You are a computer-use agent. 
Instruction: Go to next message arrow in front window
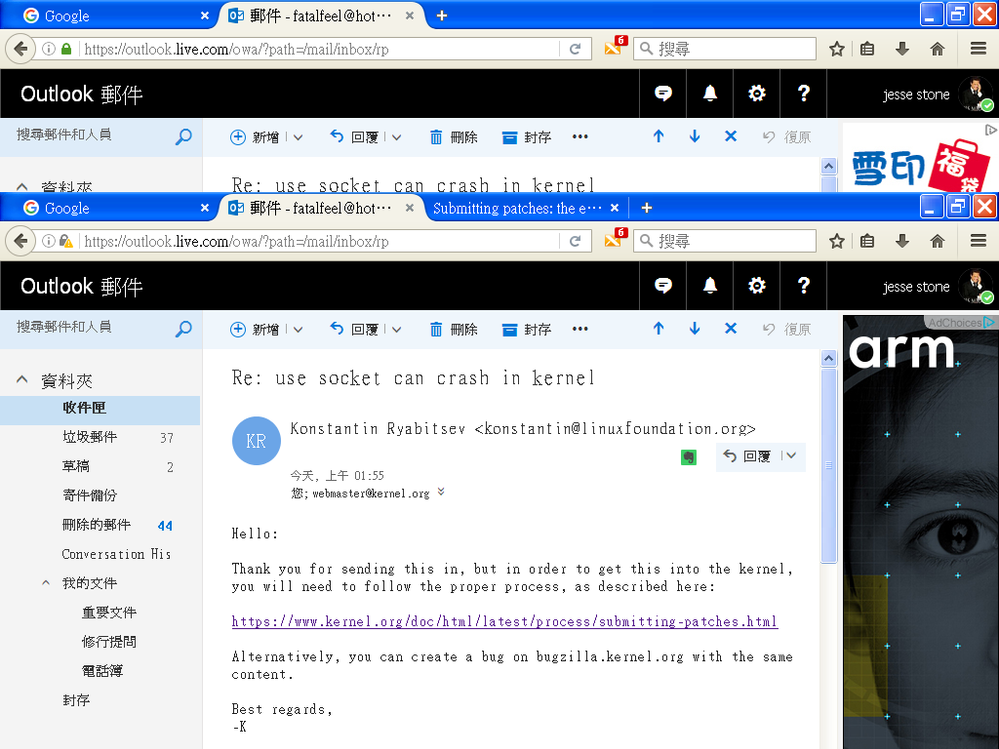[694, 329]
